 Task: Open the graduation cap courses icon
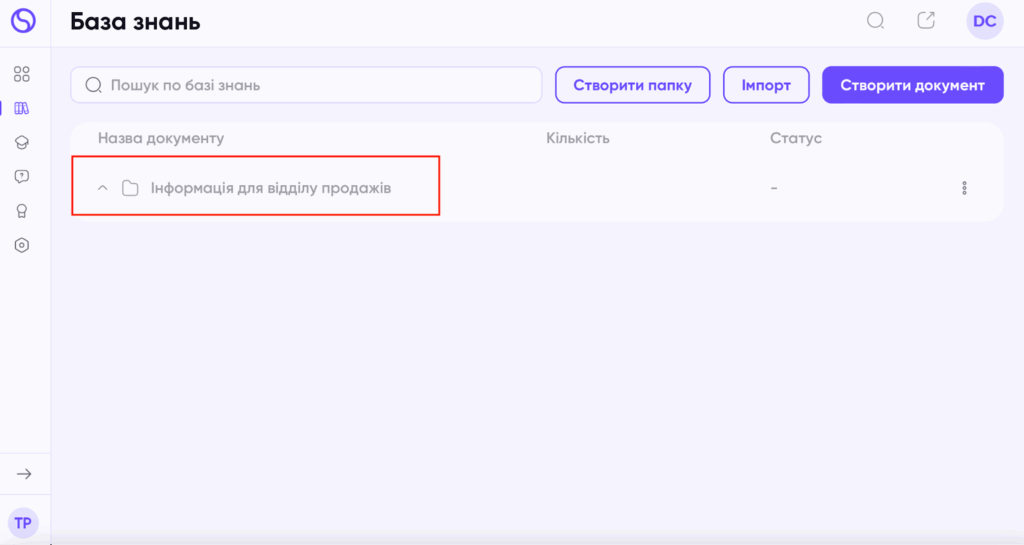[22, 142]
